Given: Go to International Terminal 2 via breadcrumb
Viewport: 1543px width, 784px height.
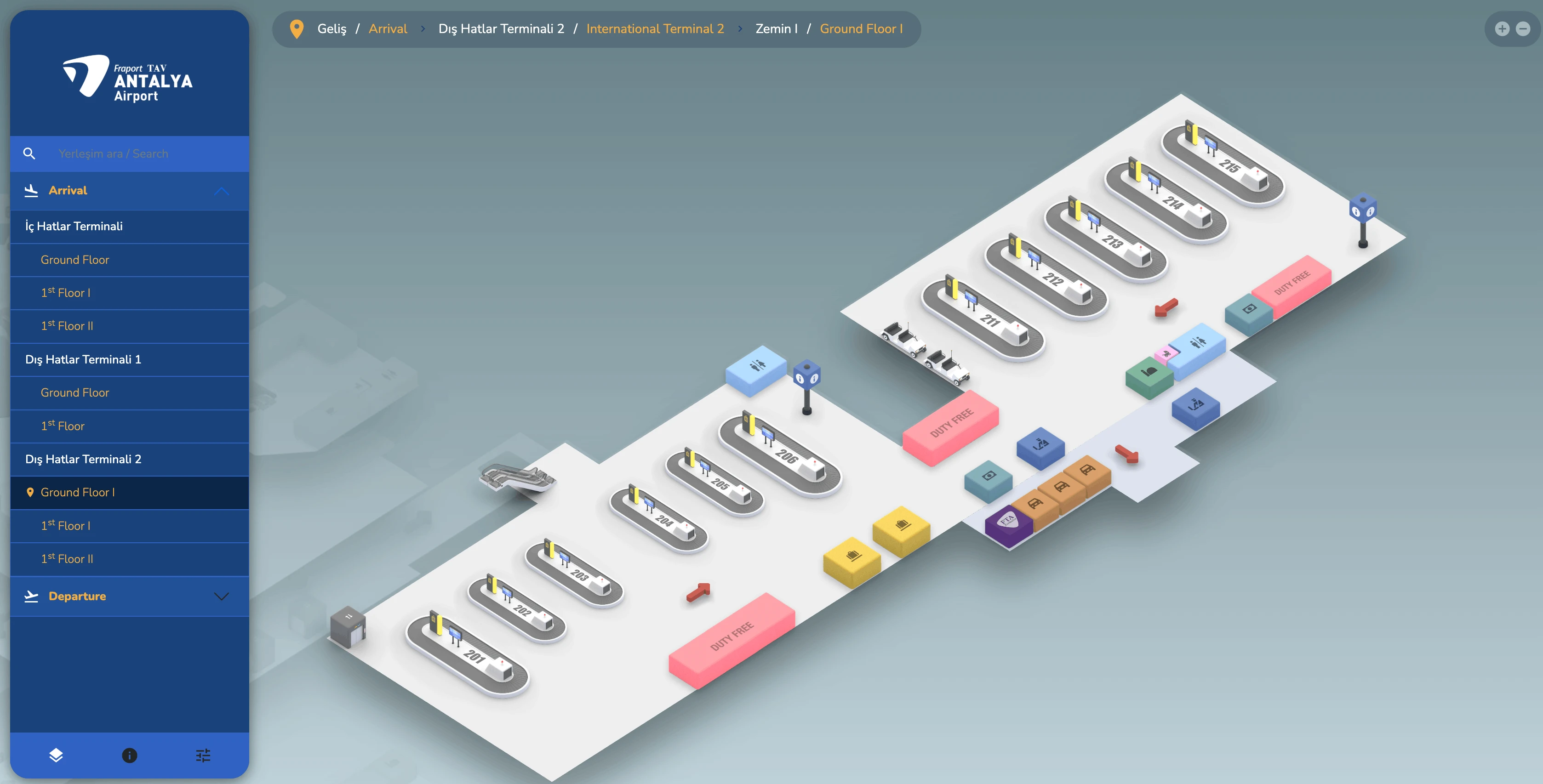Looking at the screenshot, I should (x=655, y=28).
